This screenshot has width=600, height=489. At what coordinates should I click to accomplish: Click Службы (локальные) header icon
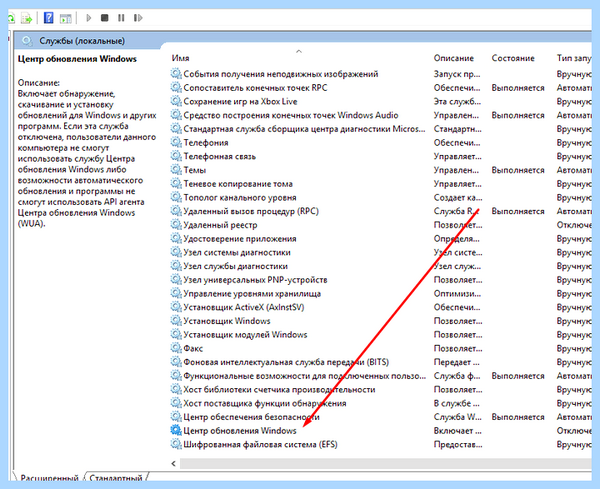(x=27, y=41)
